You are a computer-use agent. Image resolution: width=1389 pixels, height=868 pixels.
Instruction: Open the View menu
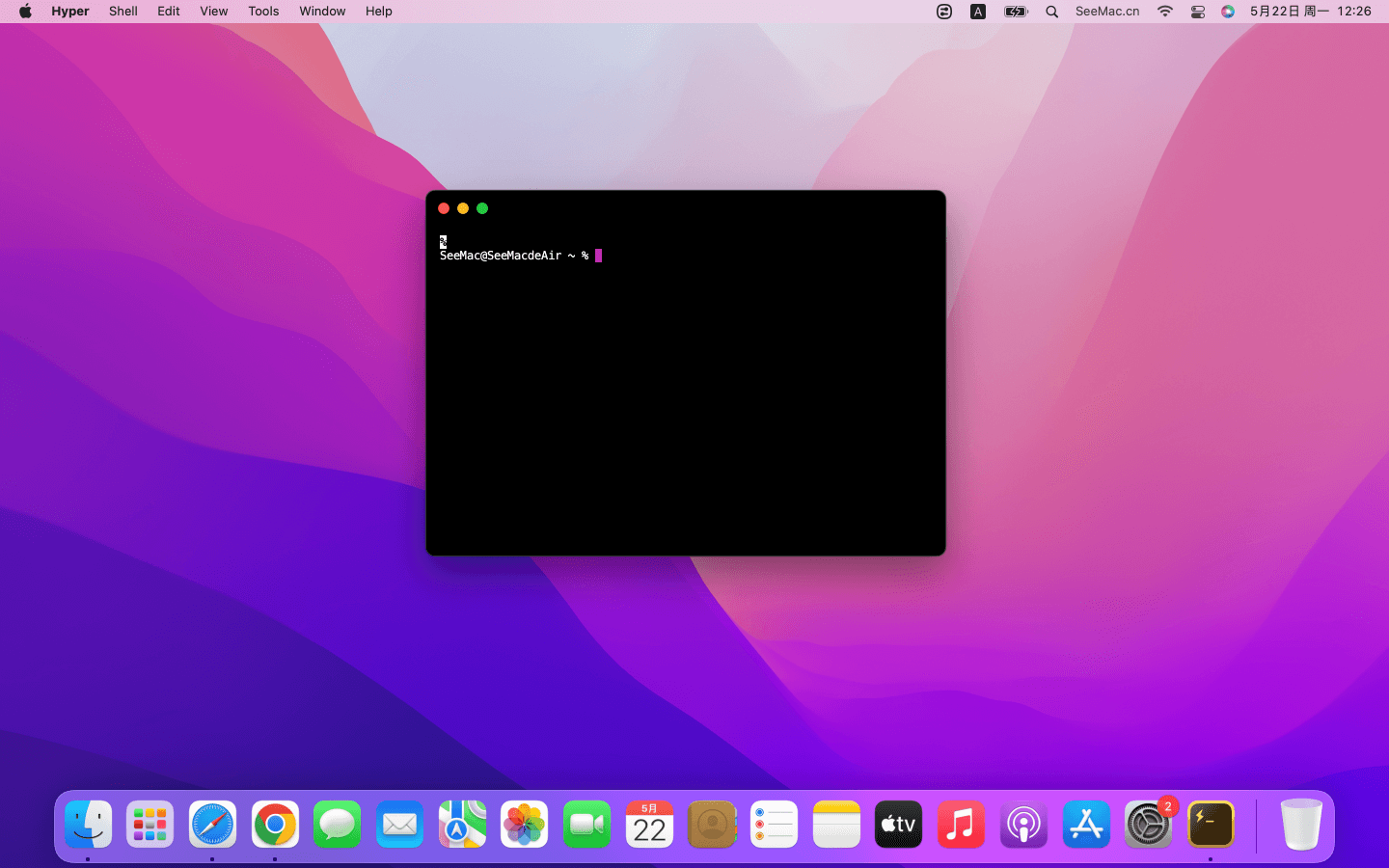tap(213, 12)
